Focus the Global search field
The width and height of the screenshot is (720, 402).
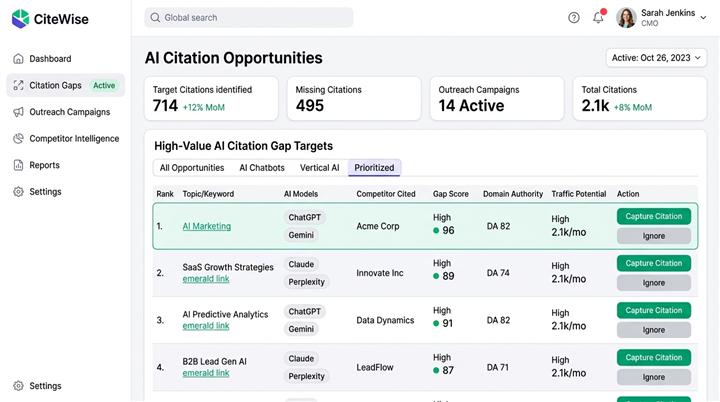(x=248, y=17)
